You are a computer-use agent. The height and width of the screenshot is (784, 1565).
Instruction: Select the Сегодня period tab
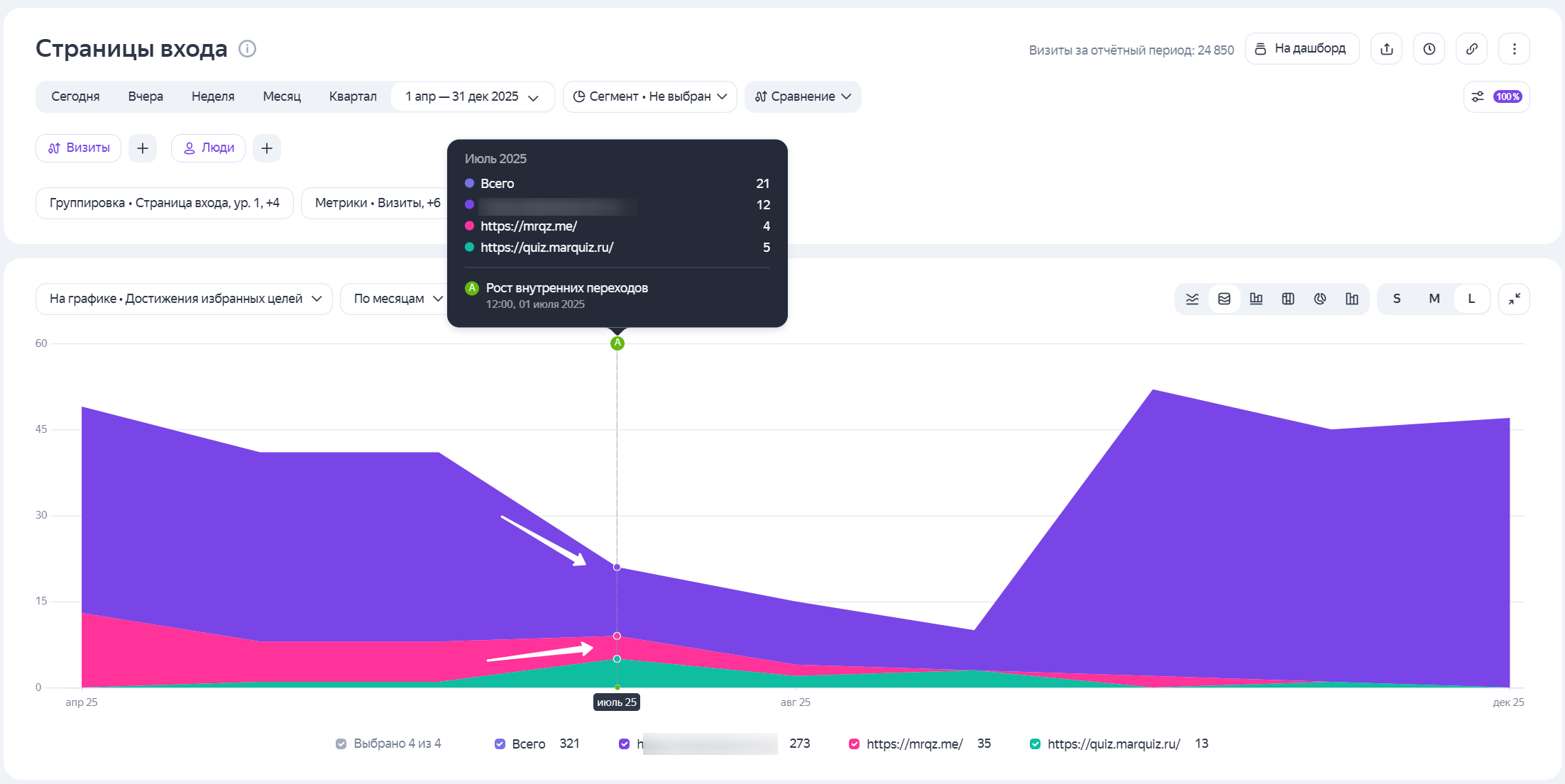coord(75,96)
